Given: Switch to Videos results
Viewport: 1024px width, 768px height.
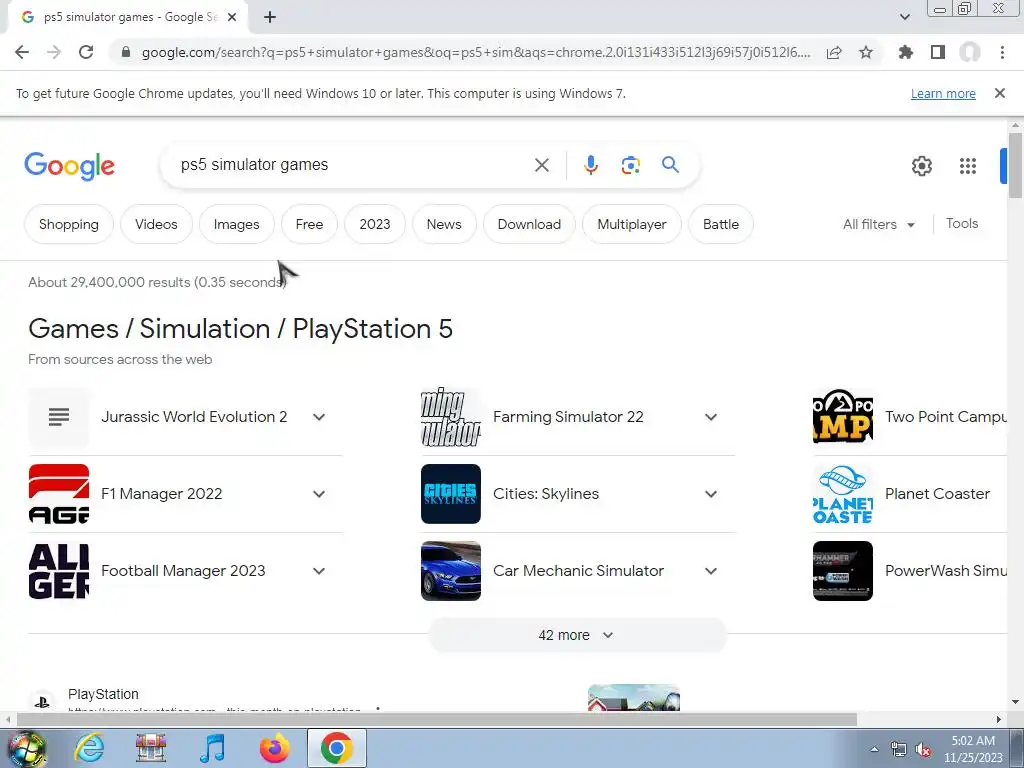Looking at the screenshot, I should 156,224.
